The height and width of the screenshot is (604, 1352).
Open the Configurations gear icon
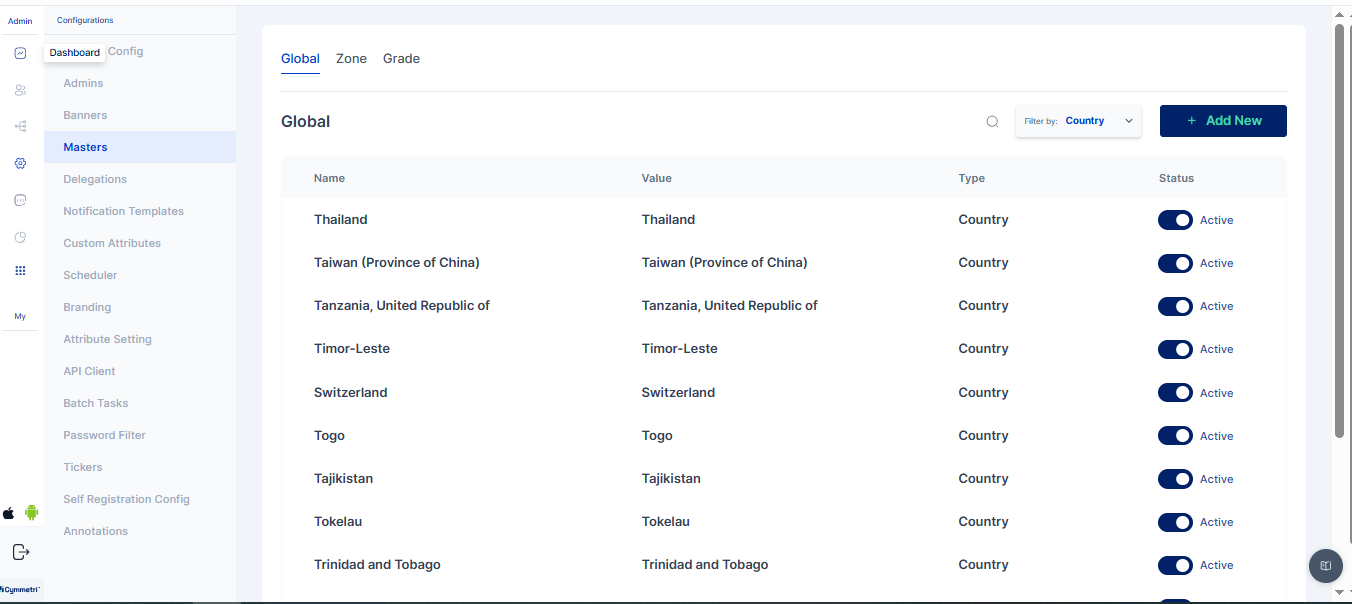click(20, 163)
